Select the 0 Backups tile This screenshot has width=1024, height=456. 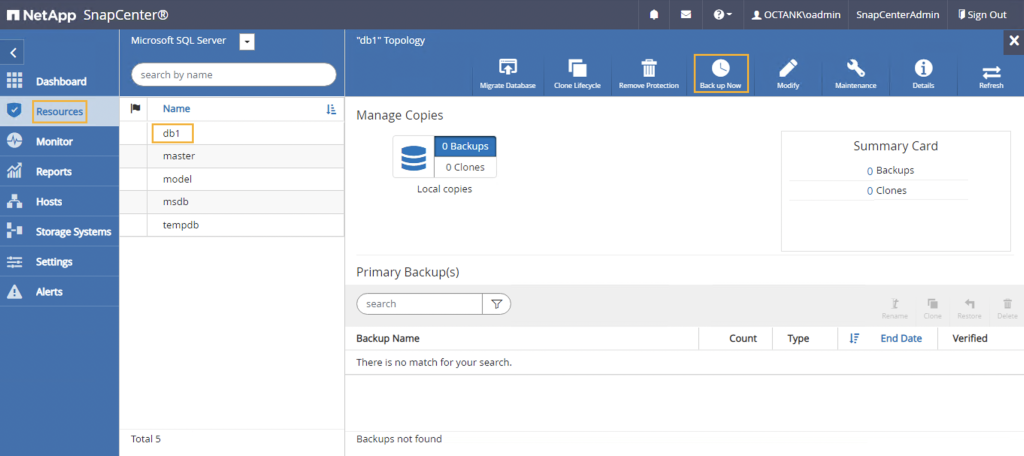coord(465,146)
